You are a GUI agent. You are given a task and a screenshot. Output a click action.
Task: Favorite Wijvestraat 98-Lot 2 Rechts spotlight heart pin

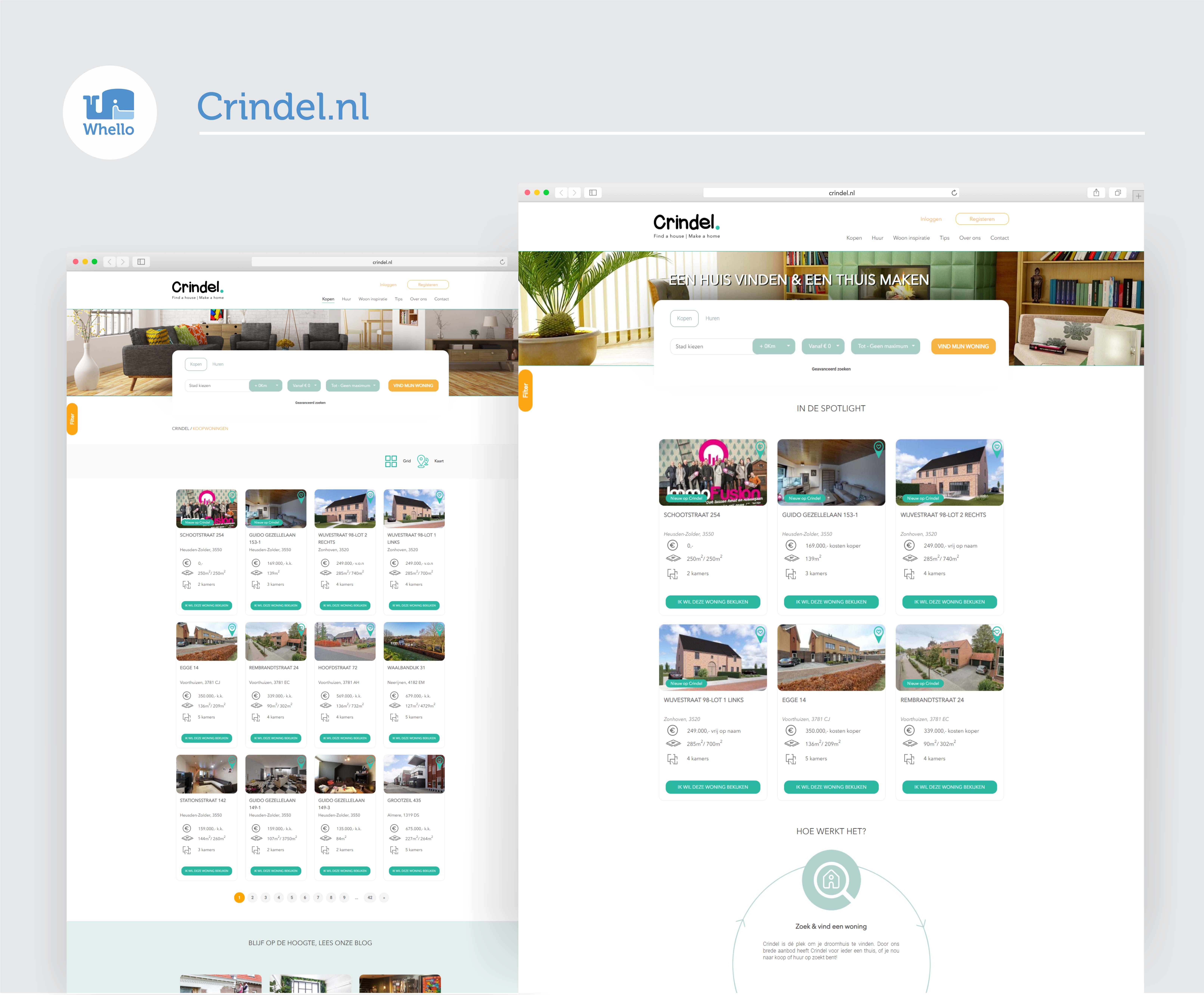coord(997,449)
